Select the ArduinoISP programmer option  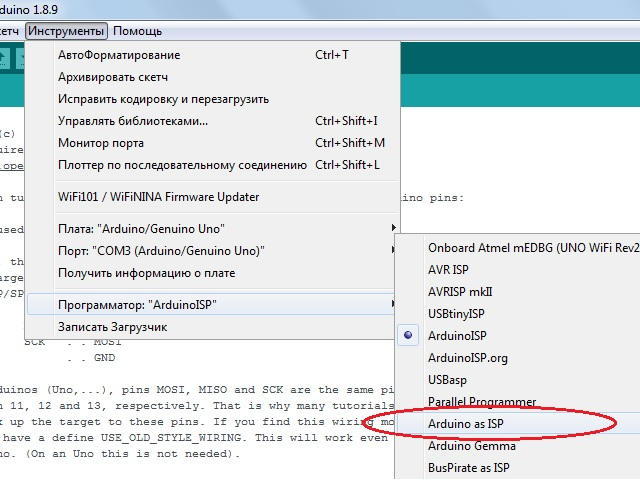519,336
